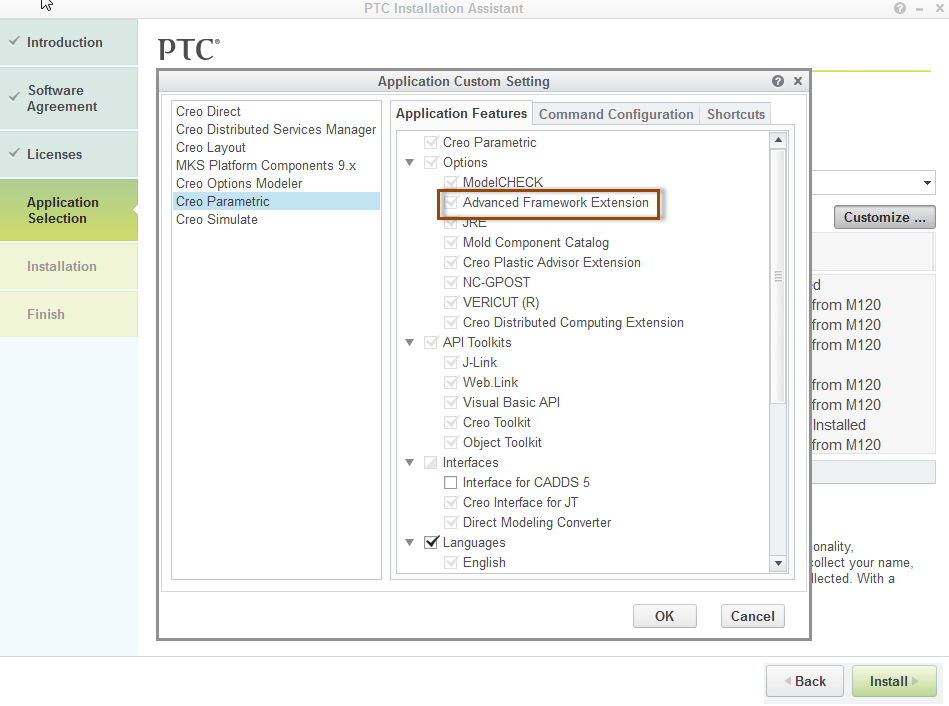949x706 pixels.
Task: Select Creo Options Modeler entry
Action: tap(276, 183)
